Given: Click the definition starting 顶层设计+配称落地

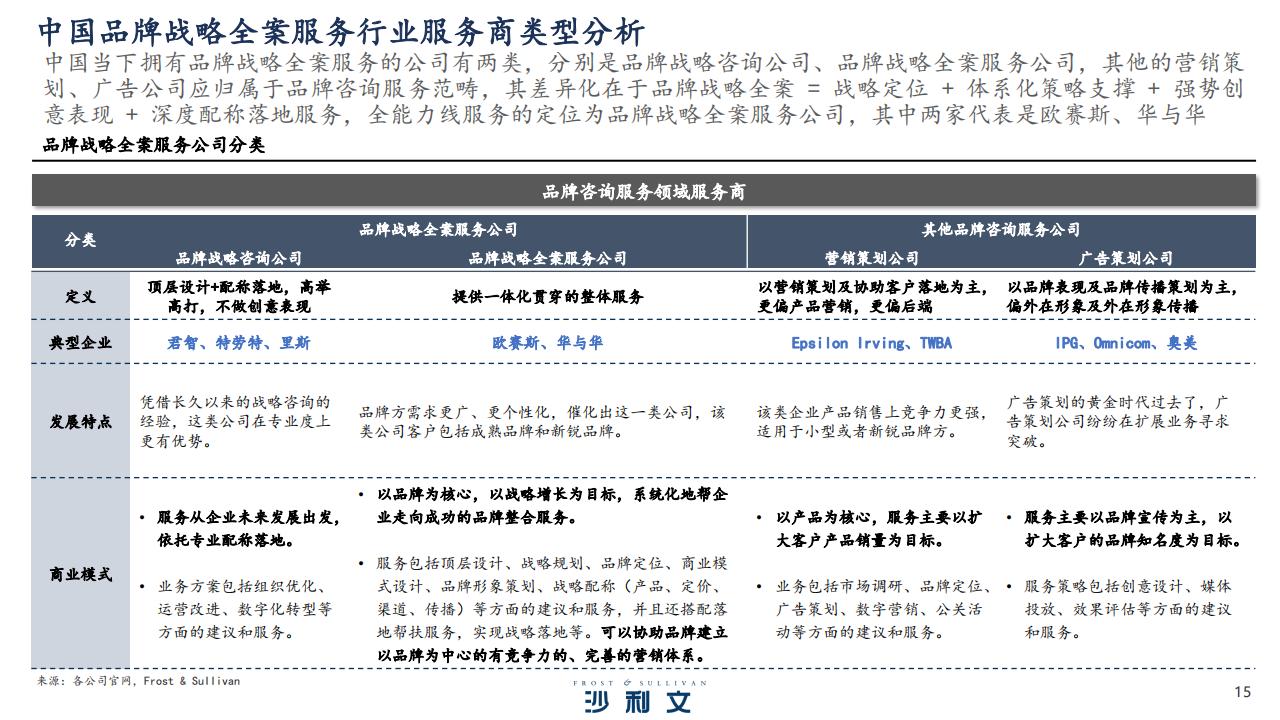Looking at the screenshot, I should click(239, 296).
